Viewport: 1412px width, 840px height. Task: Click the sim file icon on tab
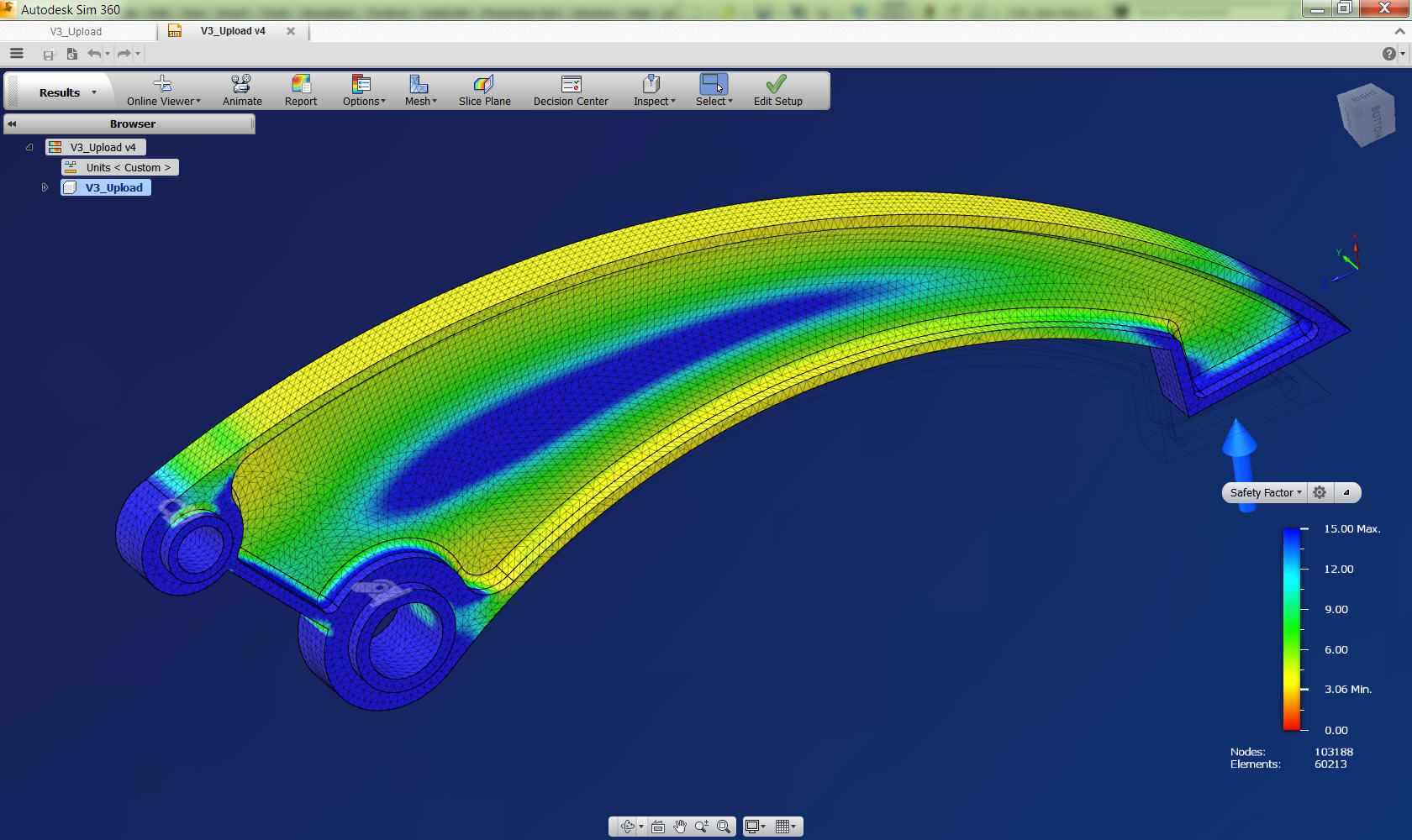175,31
